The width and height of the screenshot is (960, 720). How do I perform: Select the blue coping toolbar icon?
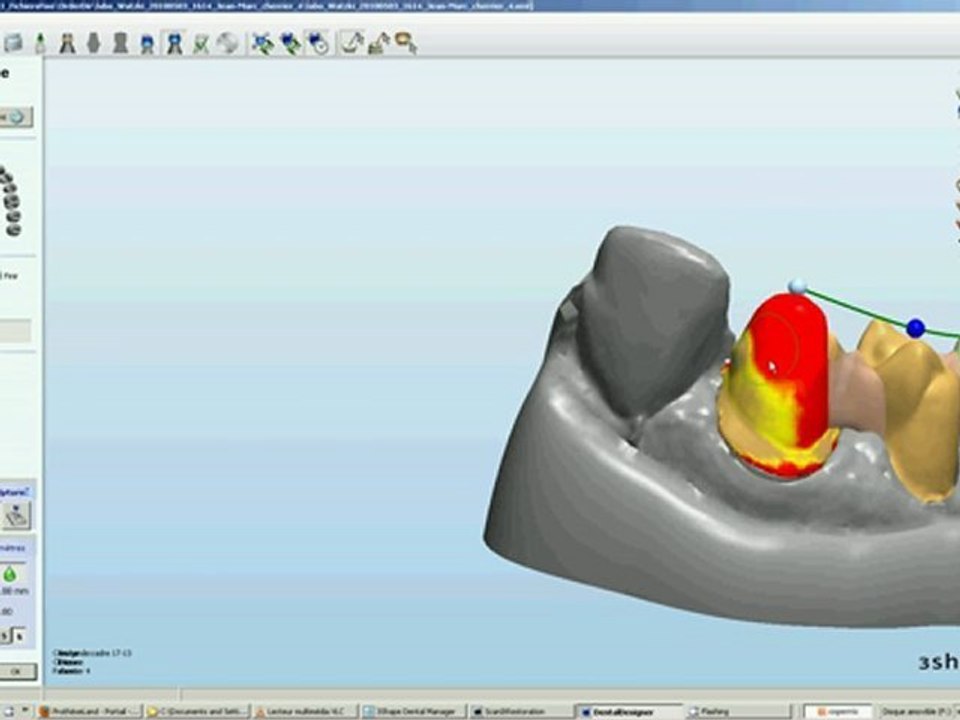[147, 43]
